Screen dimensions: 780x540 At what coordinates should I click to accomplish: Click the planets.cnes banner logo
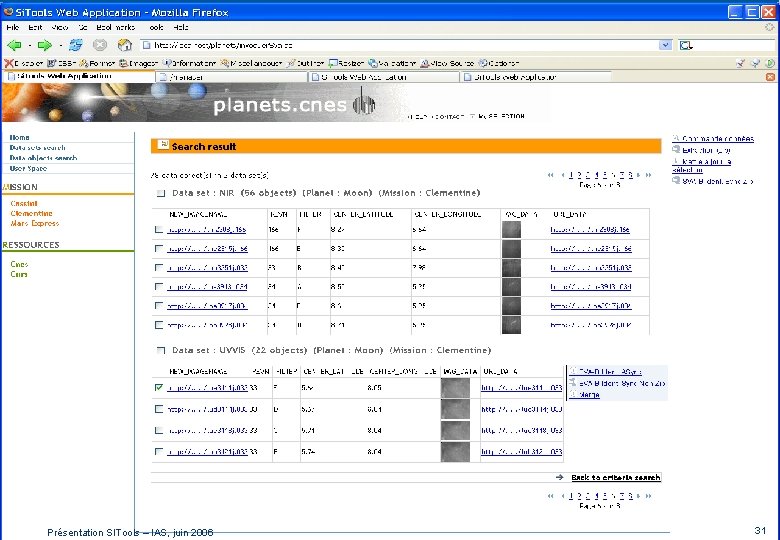click(293, 104)
